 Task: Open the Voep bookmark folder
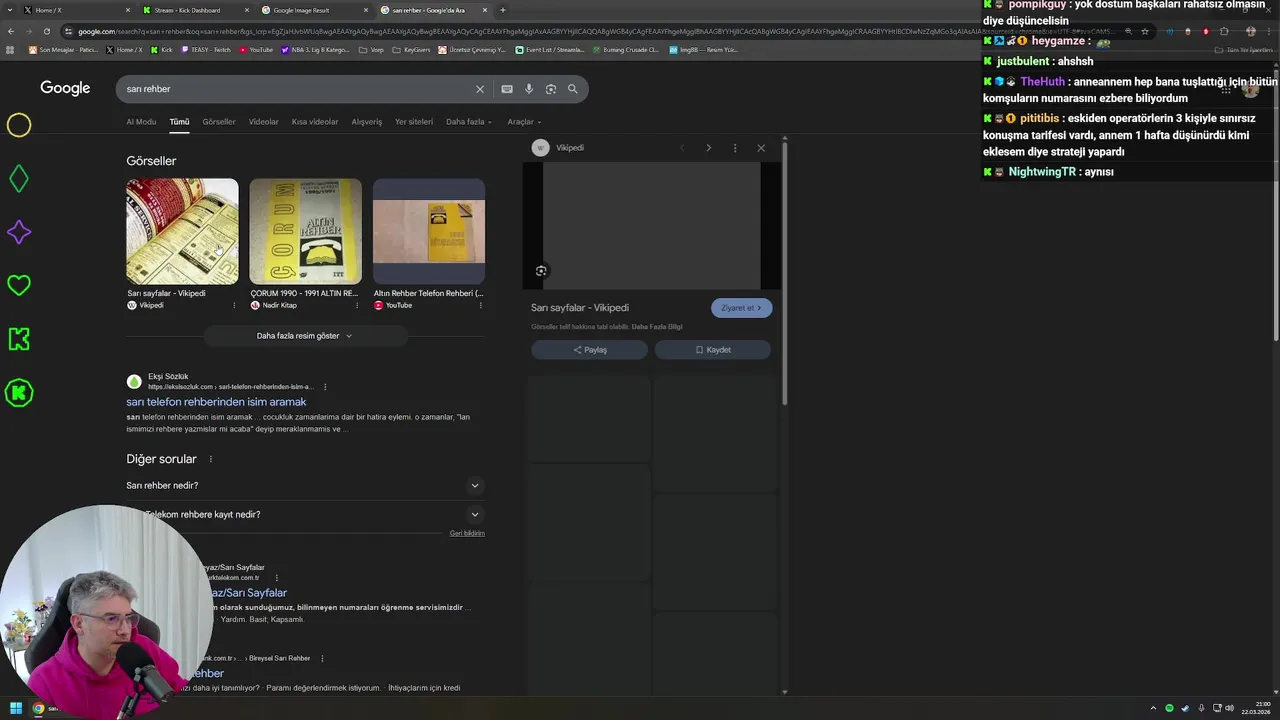372,49
